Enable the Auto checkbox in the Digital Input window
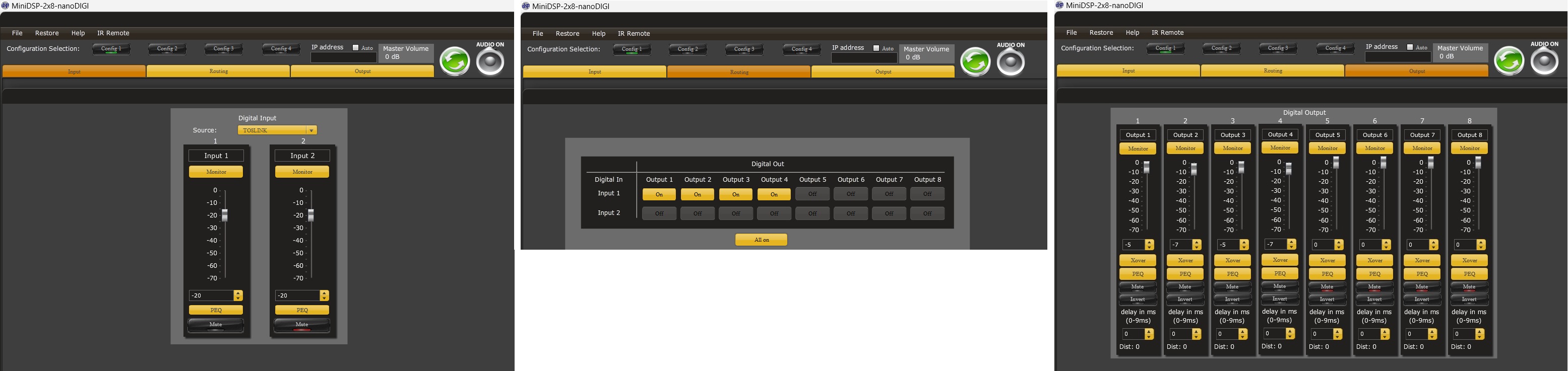Viewport: 1568px width, 371px height. point(355,47)
